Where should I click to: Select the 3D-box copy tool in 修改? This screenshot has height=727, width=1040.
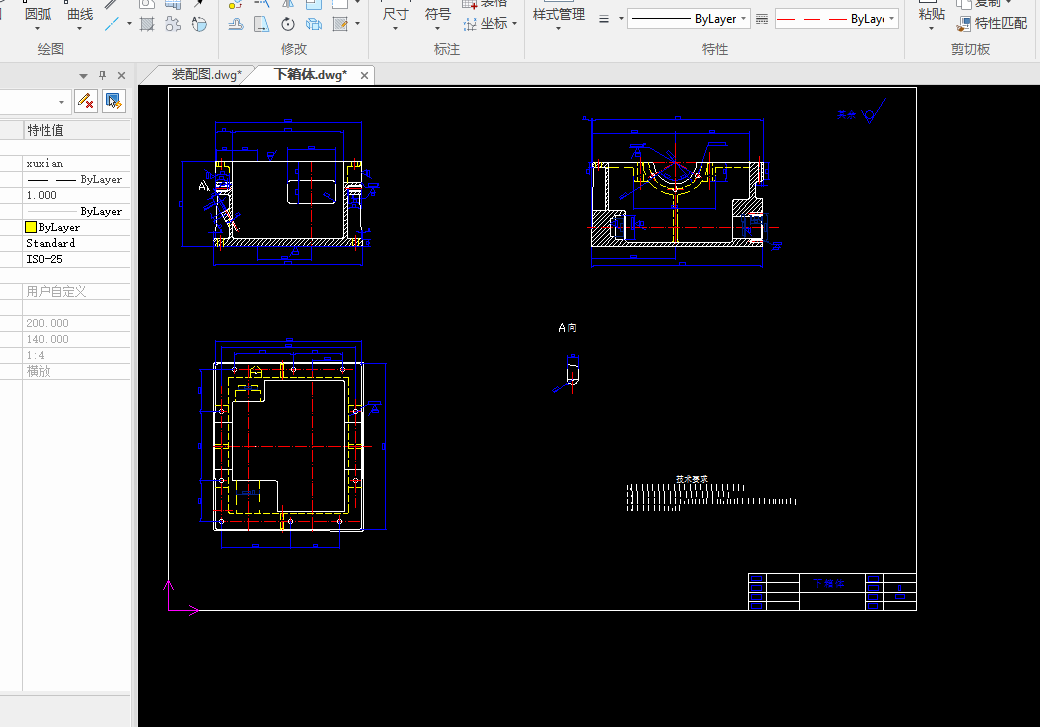[x=314, y=25]
